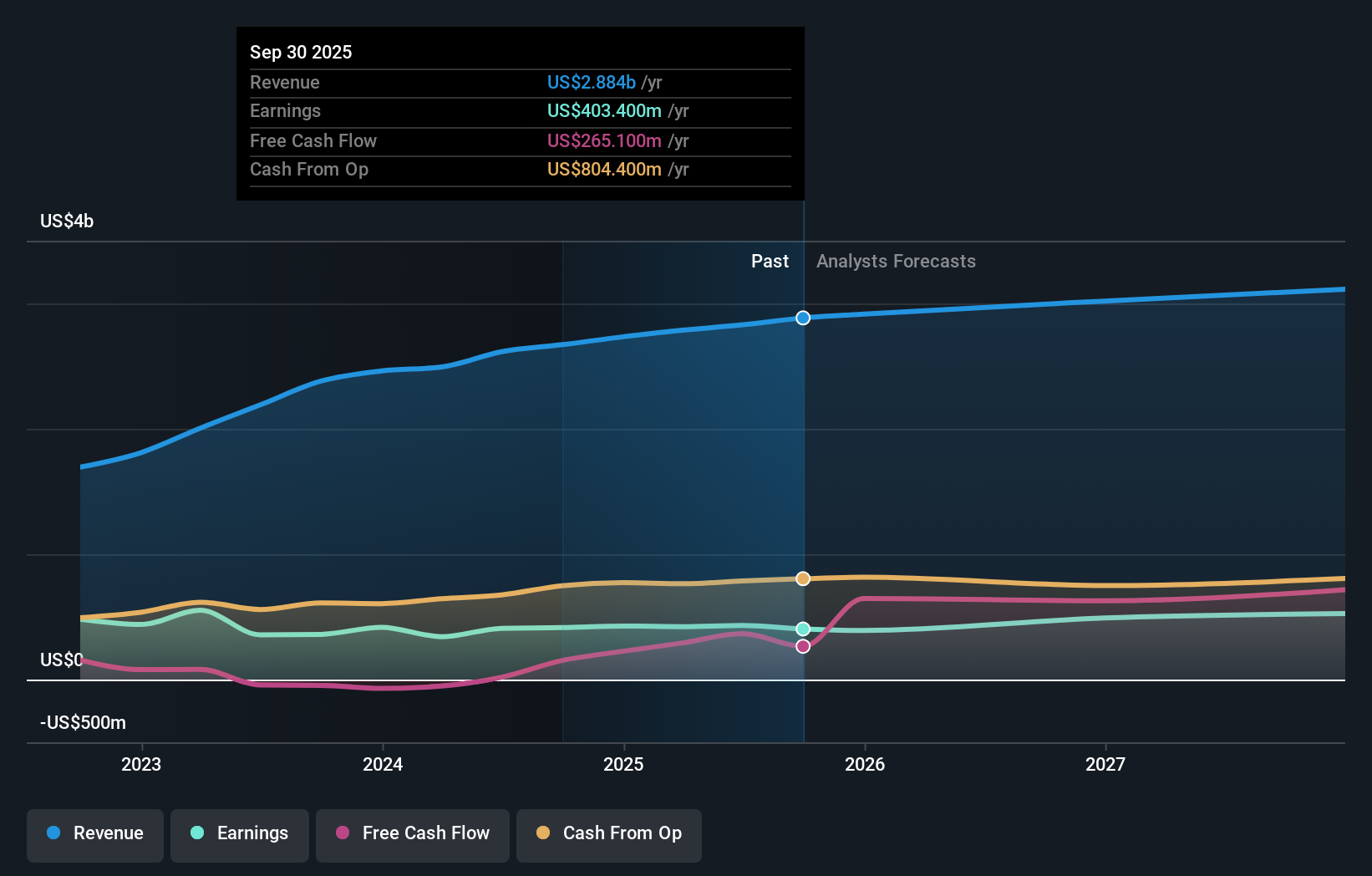Open the Cash From Op legend item
The image size is (1372, 876).
[x=608, y=834]
